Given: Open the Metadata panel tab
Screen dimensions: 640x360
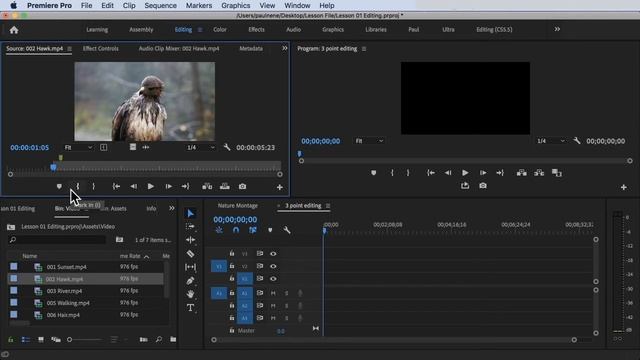Looking at the screenshot, I should (x=251, y=48).
